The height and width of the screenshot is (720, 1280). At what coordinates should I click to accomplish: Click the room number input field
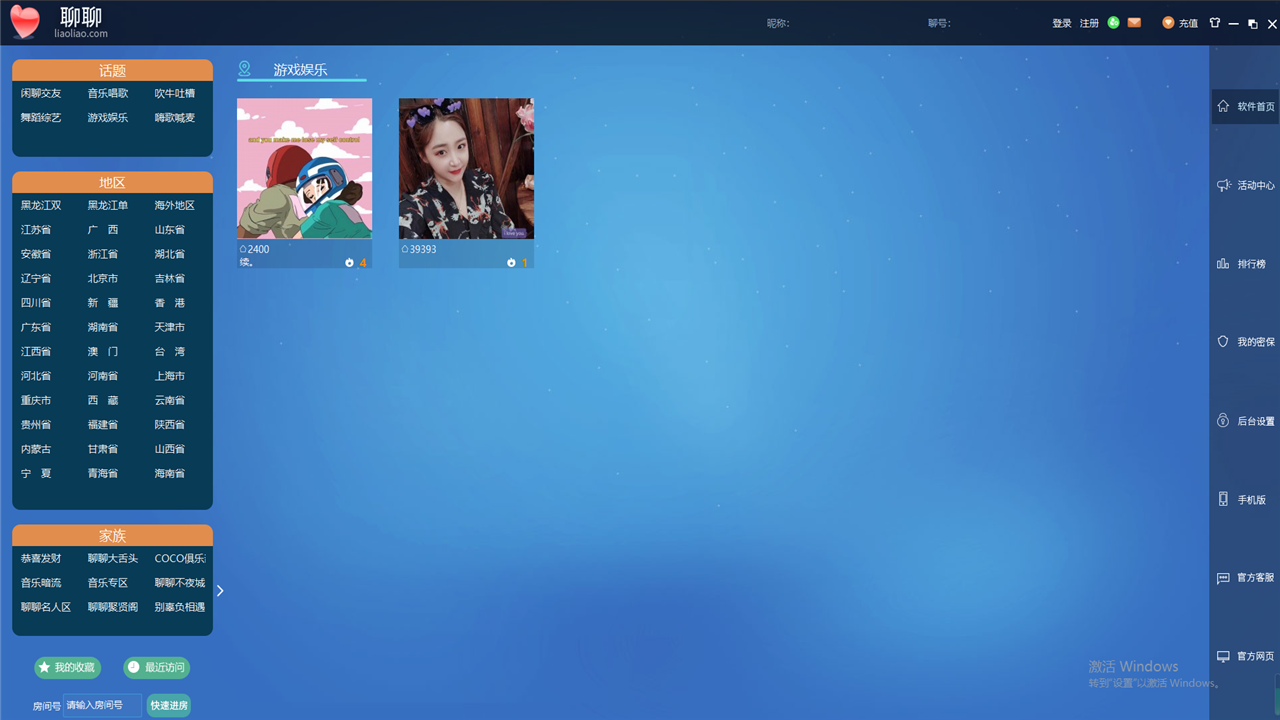(x=101, y=705)
